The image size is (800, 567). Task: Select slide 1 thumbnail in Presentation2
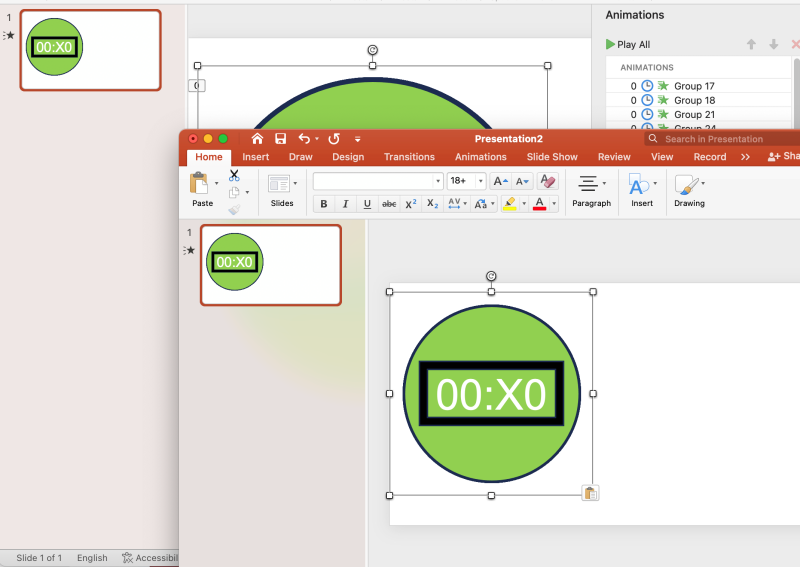point(271,265)
